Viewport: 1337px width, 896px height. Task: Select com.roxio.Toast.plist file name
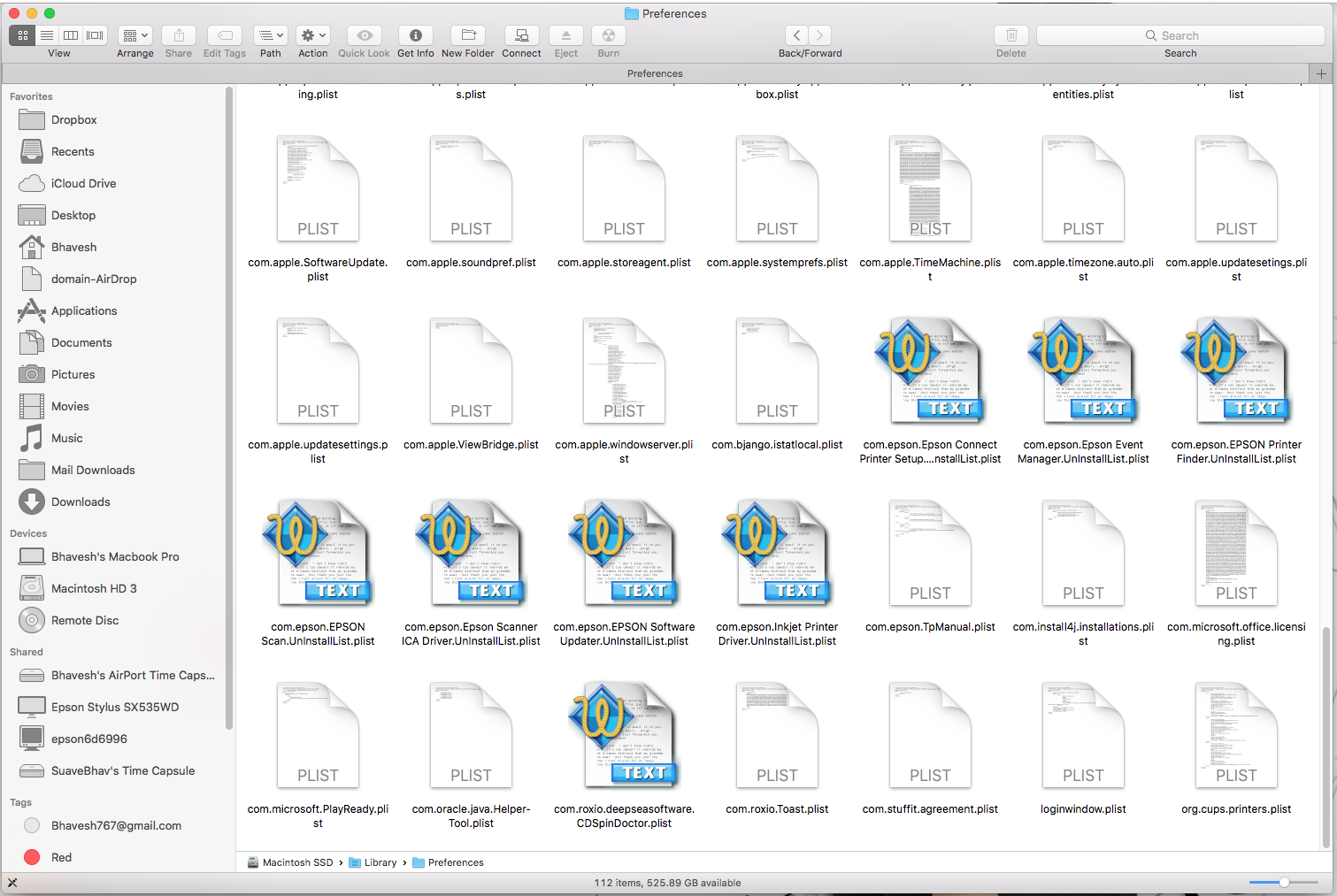tap(777, 809)
